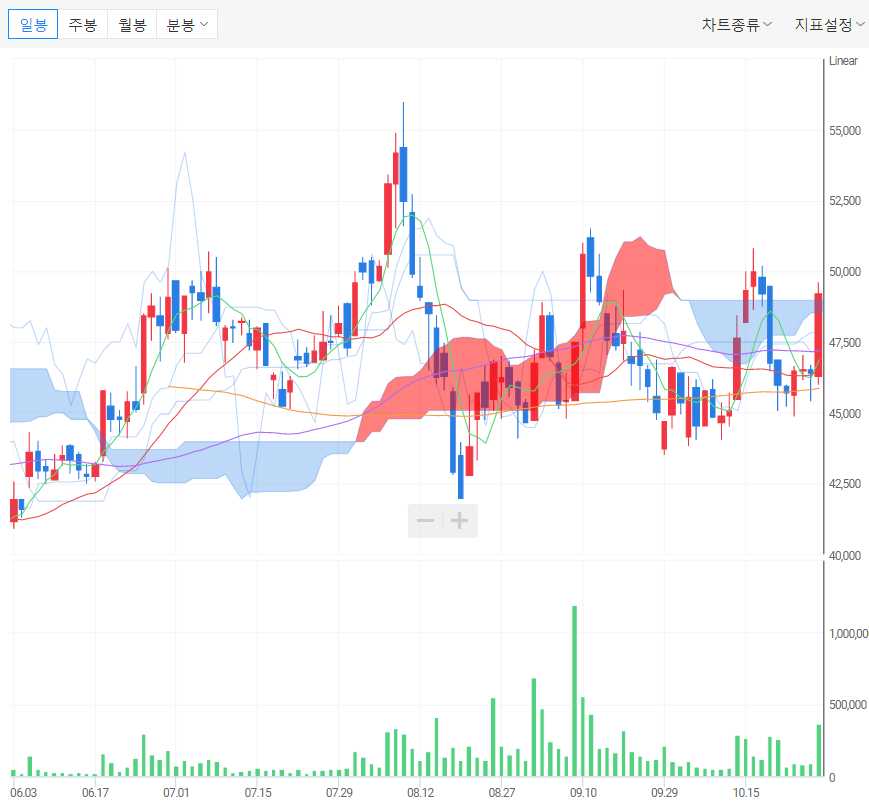Viewport: 869px width, 807px height.
Task: Click the 52,500 price axis label
Action: [845, 201]
